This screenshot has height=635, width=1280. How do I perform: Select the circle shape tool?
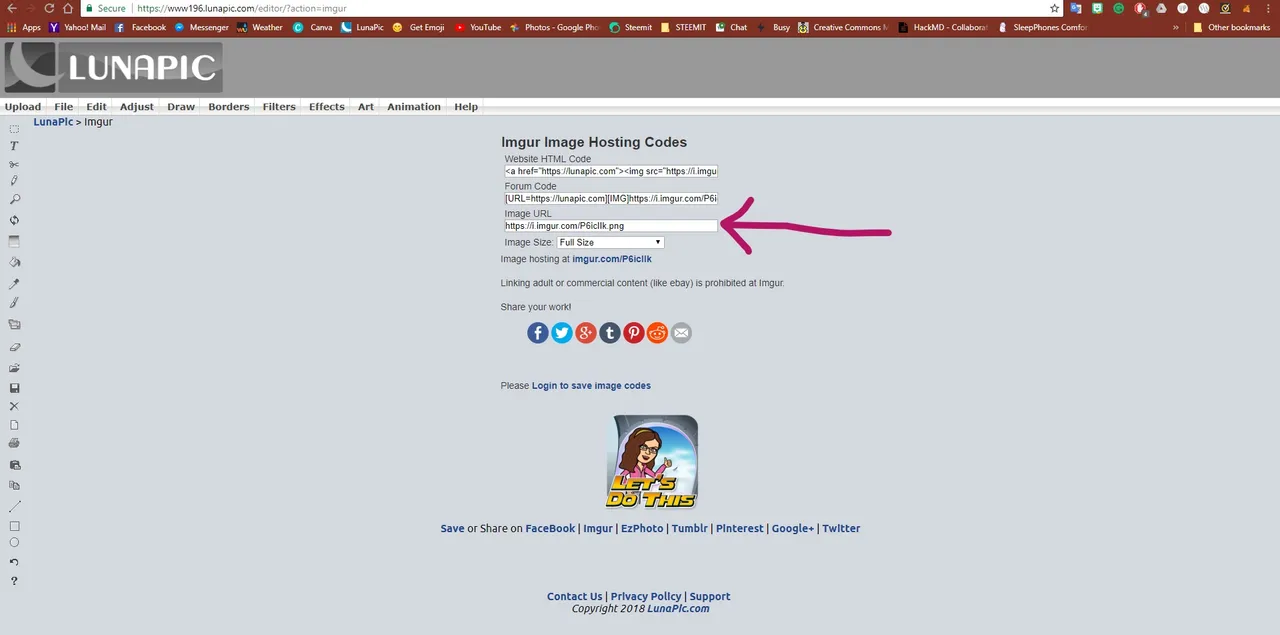pos(14,543)
